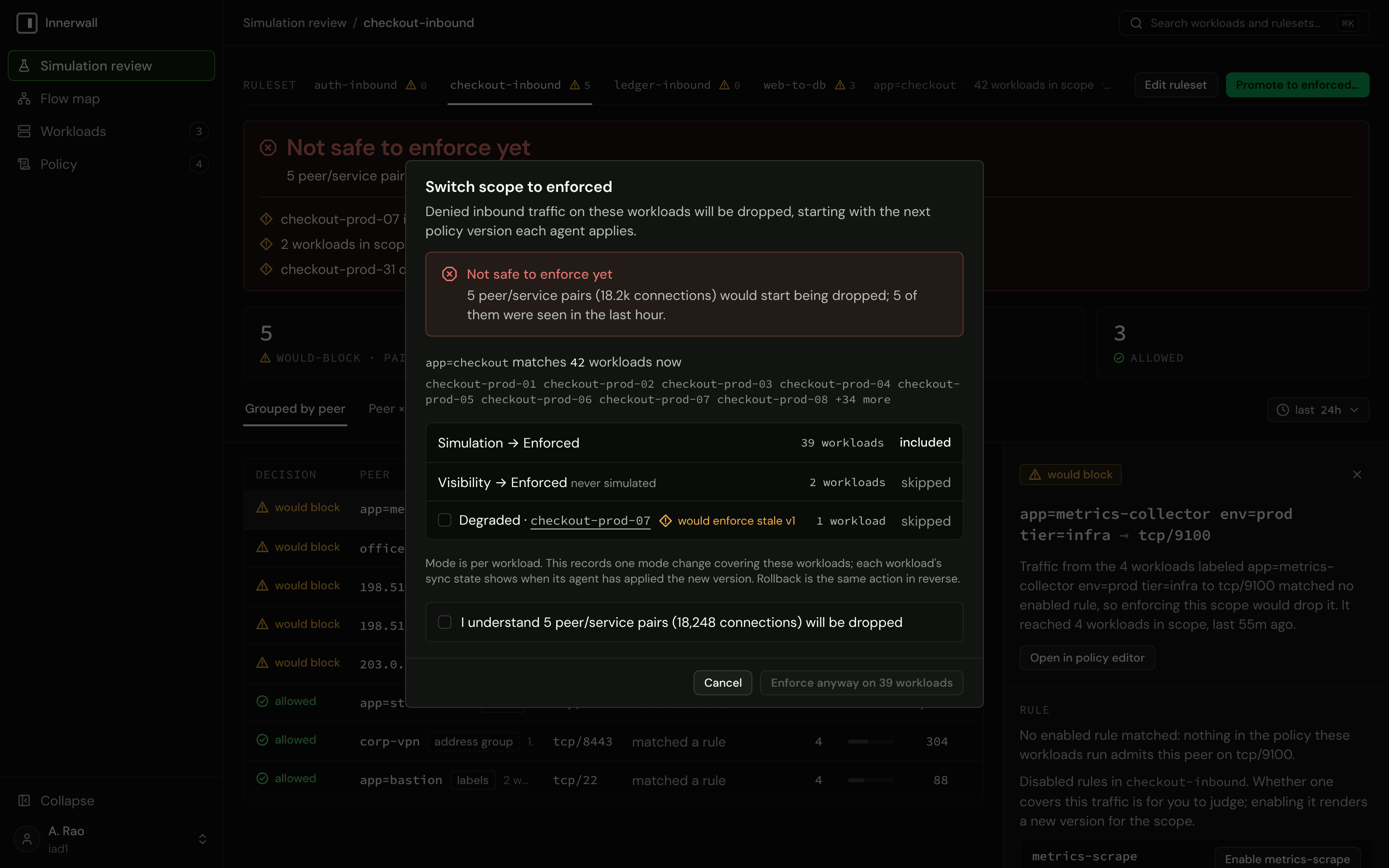The width and height of the screenshot is (1389, 868).
Task: Cancel the enforce dialog
Action: 722,682
